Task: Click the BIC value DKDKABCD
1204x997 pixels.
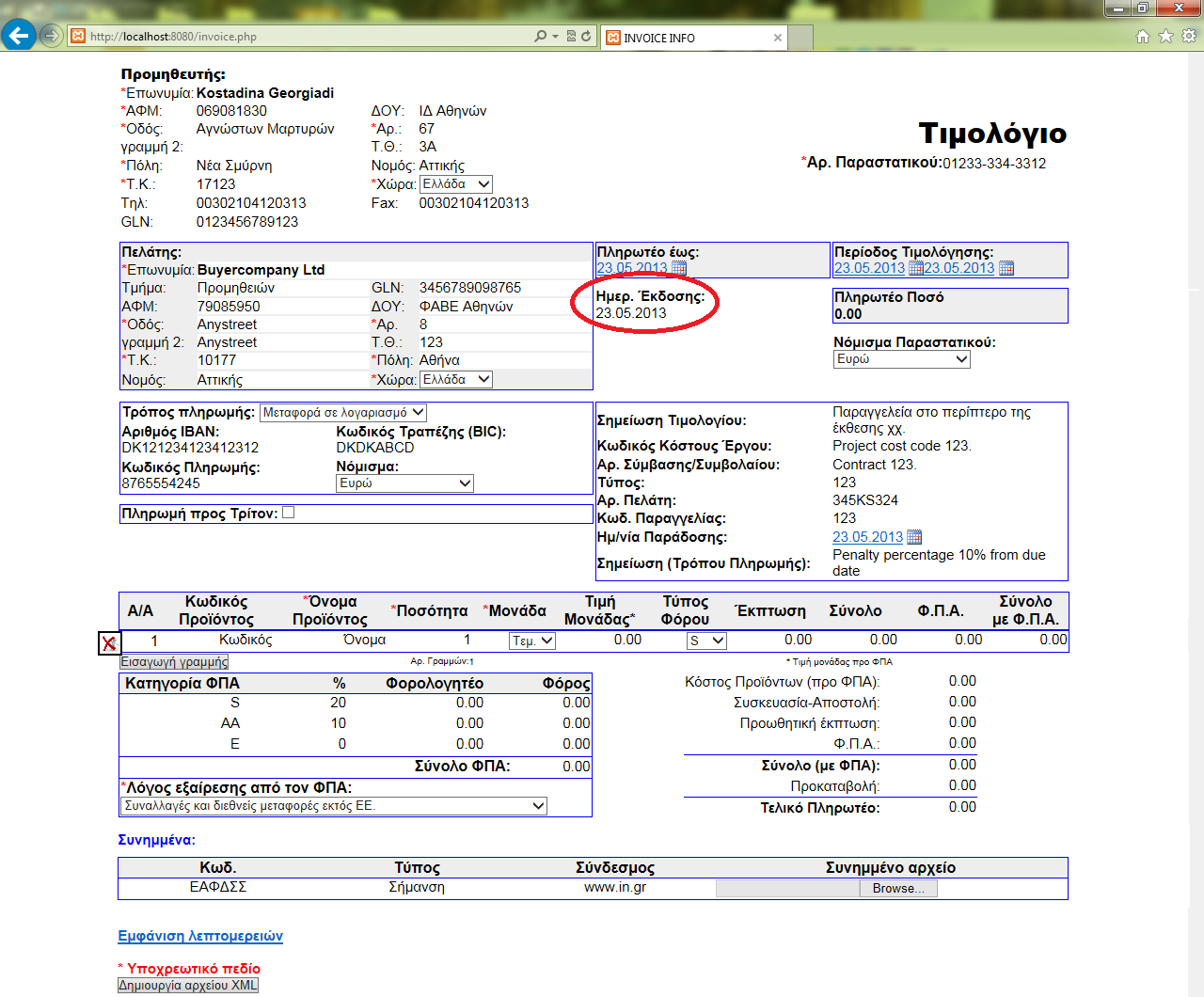Action: click(x=375, y=448)
